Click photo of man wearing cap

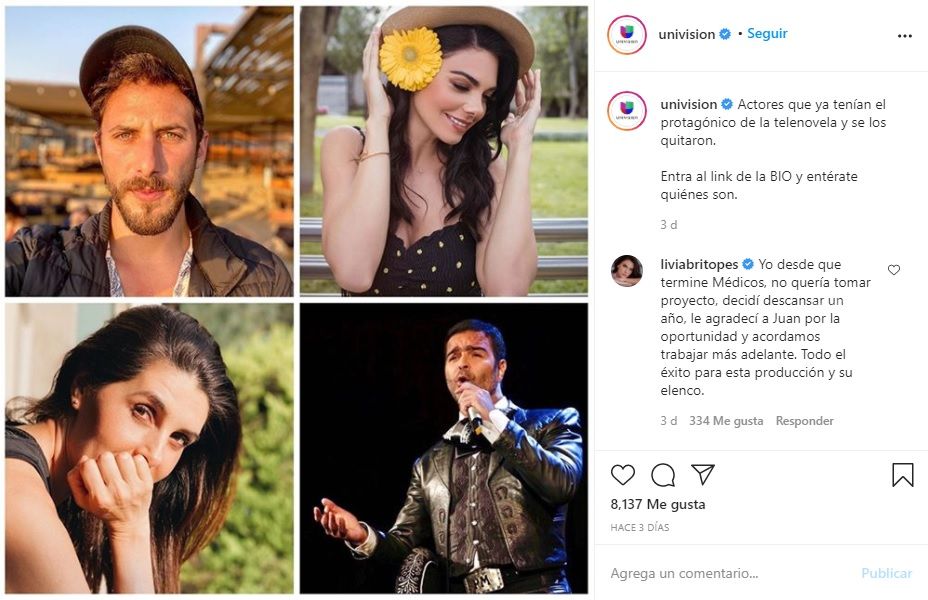coord(149,151)
